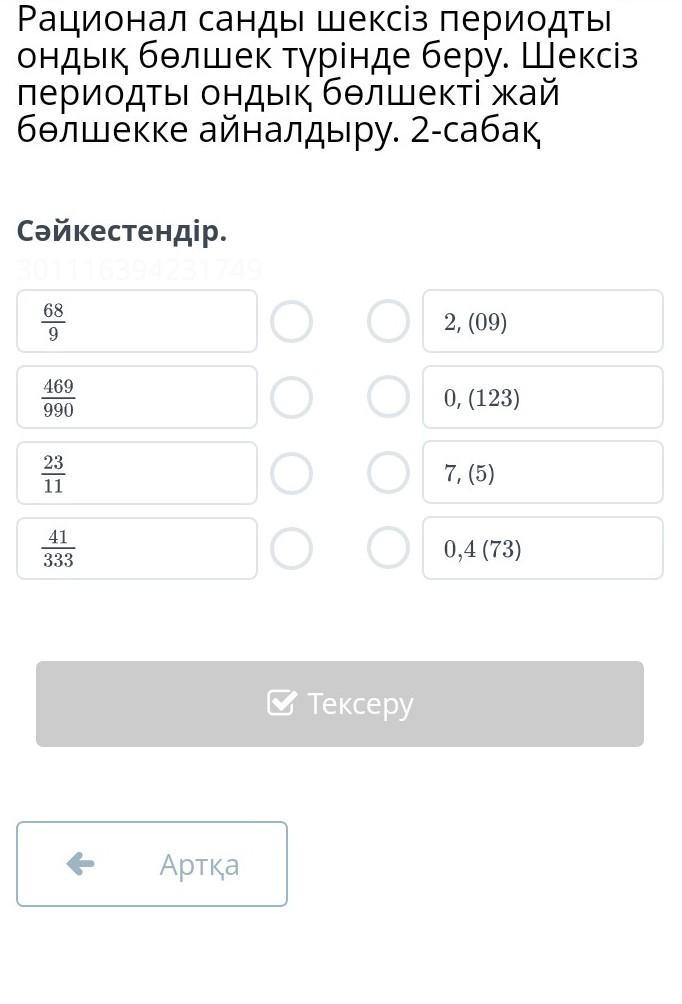Click the checkmark icon on Тексеру button

[282, 703]
